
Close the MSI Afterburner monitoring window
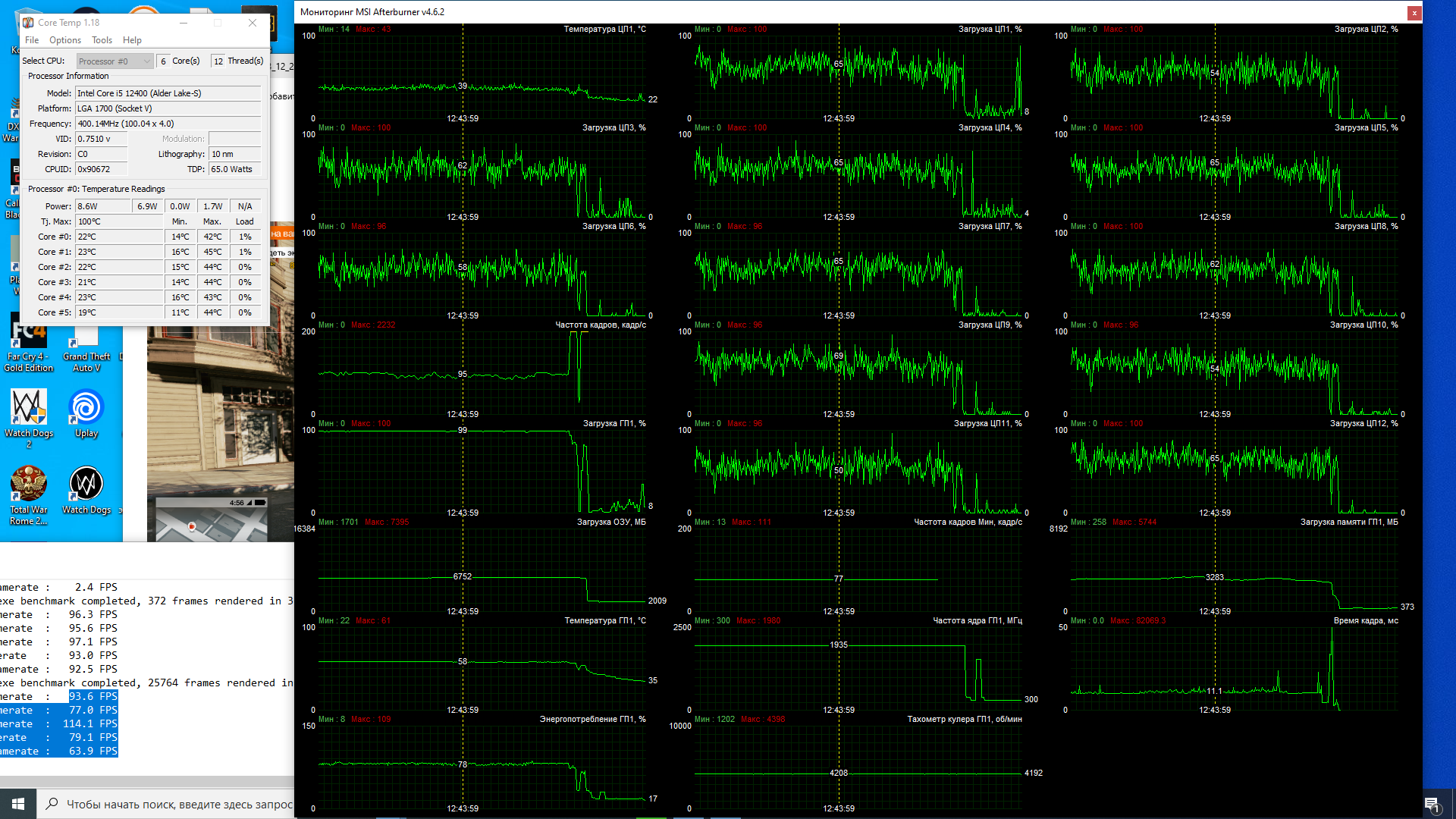pyautogui.click(x=1414, y=12)
